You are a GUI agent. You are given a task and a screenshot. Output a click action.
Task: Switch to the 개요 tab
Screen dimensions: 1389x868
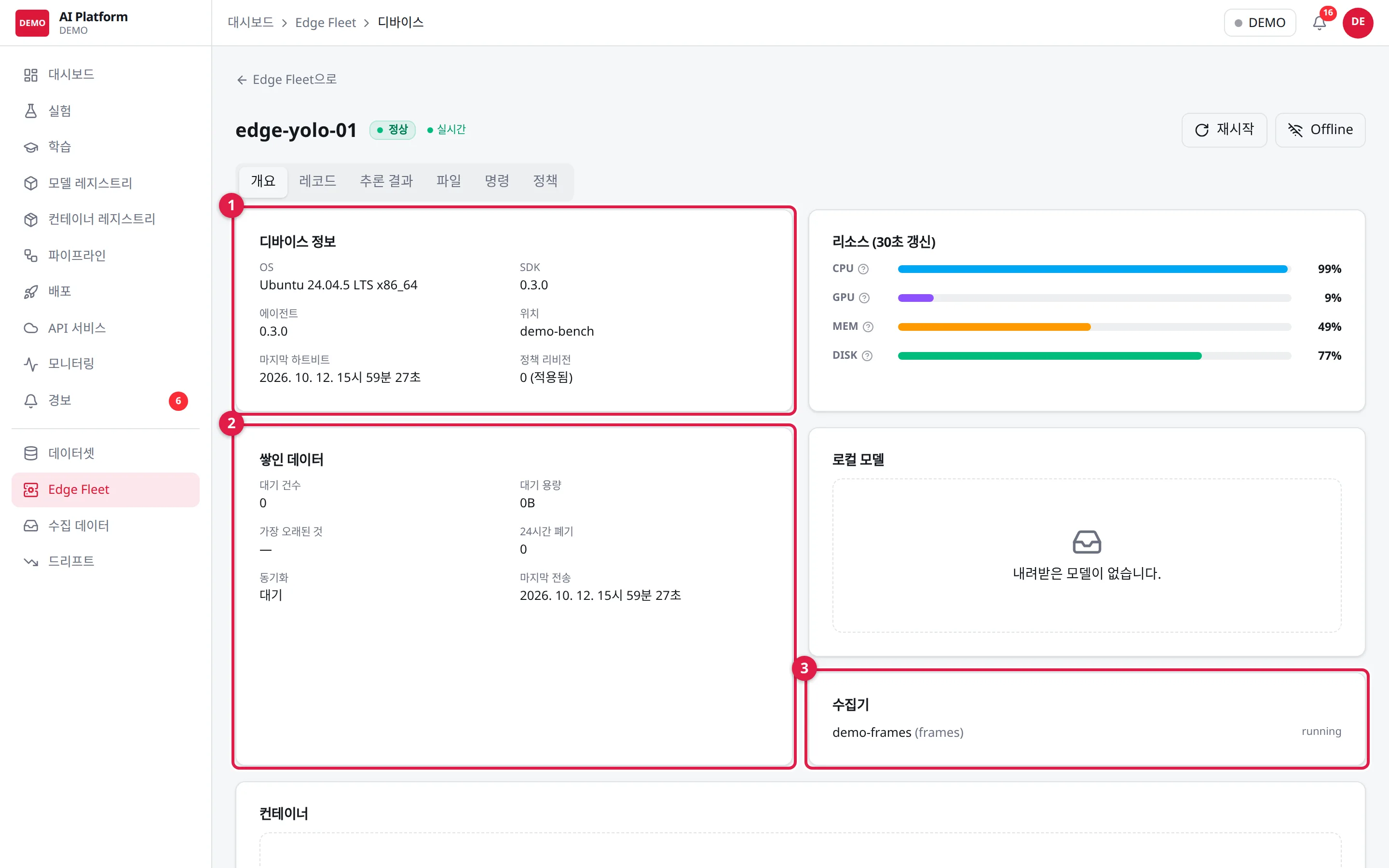(263, 181)
